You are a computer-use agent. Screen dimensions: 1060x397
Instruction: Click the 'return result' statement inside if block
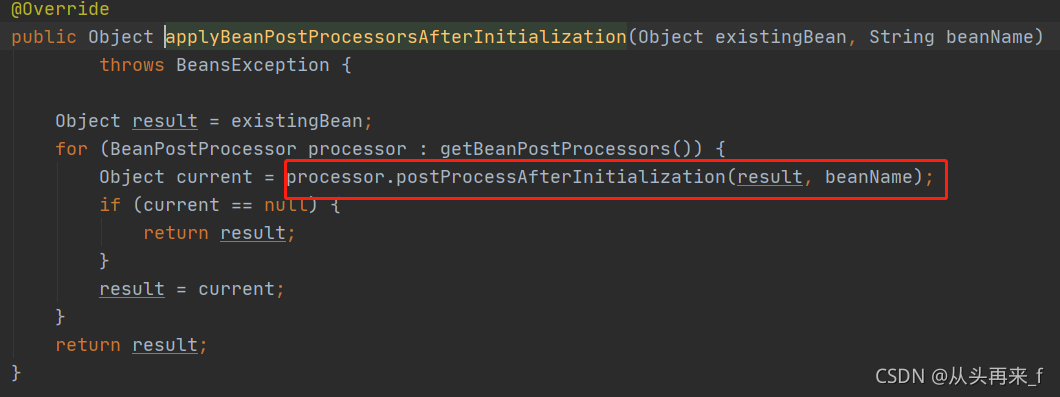tap(220, 233)
